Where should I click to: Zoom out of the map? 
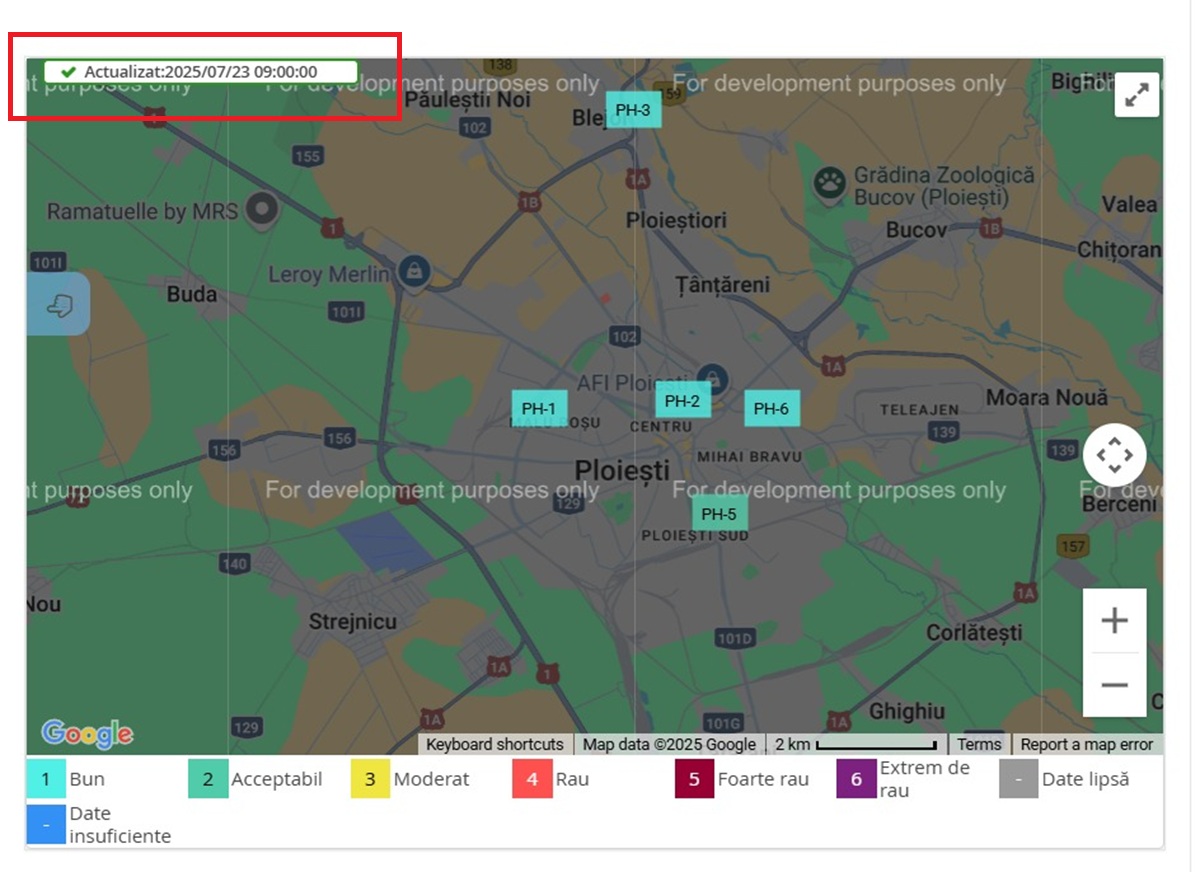1114,685
